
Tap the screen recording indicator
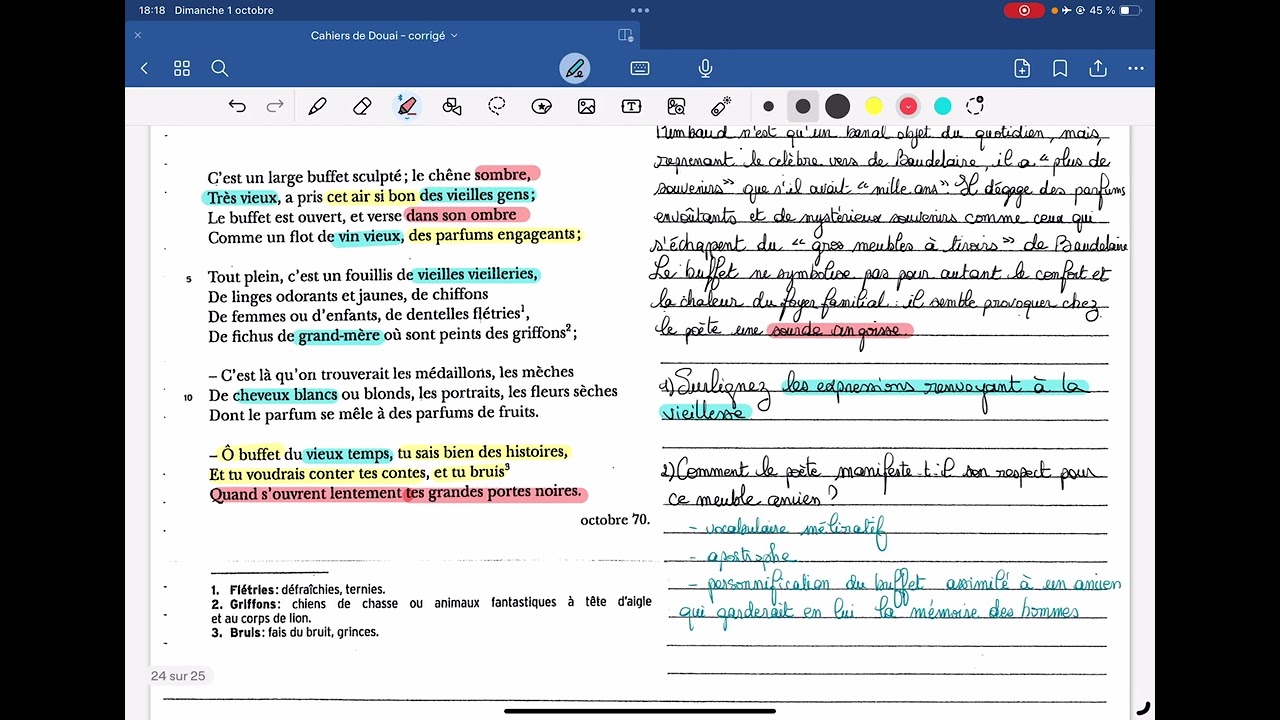pos(1023,10)
